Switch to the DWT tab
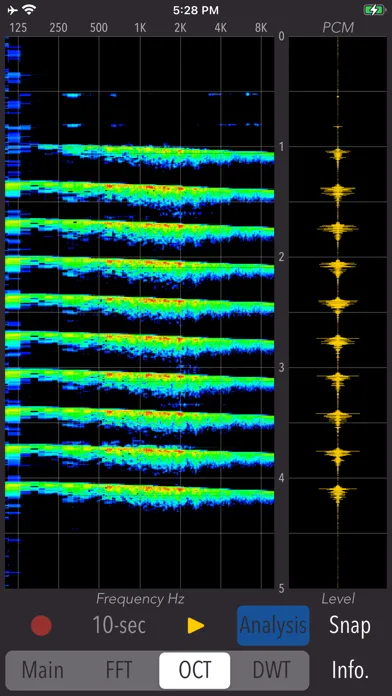Image resolution: width=392 pixels, height=696 pixels. click(x=271, y=670)
